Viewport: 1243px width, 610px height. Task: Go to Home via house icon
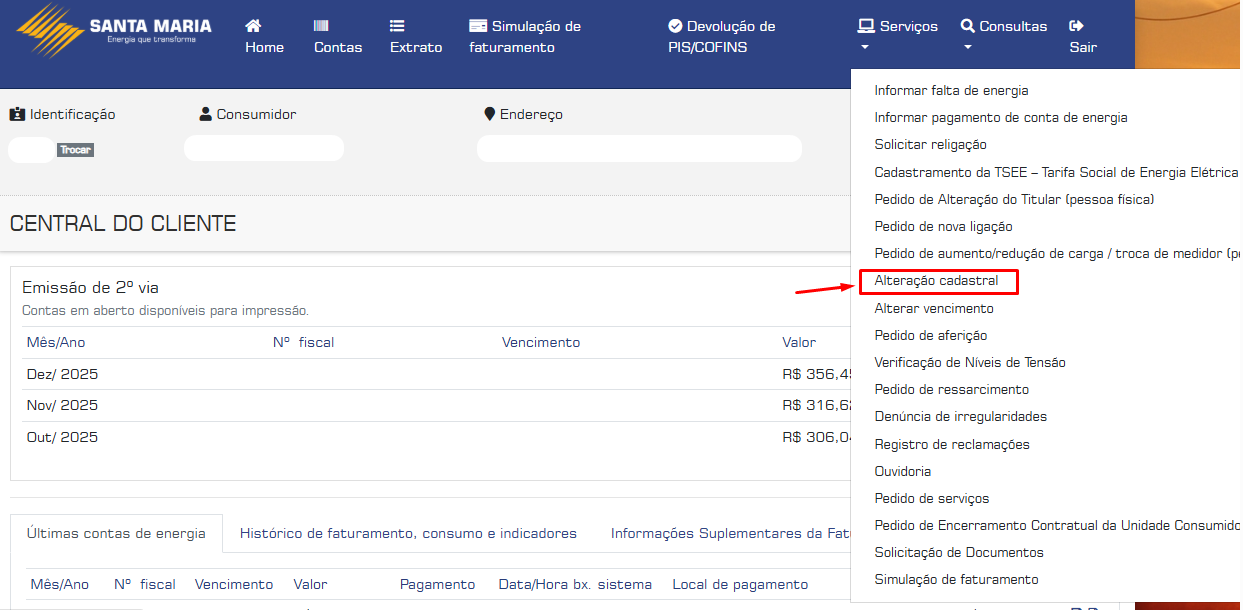tap(254, 26)
